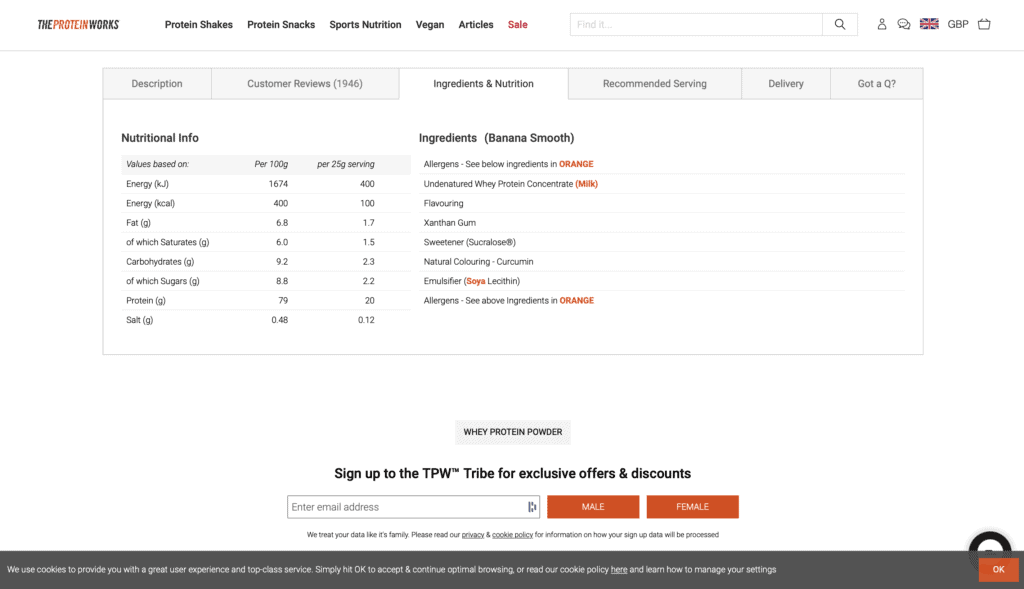The height and width of the screenshot is (589, 1024).
Task: Select 'Allergens - See above Ingredients' line
Action: pyautogui.click(x=509, y=301)
